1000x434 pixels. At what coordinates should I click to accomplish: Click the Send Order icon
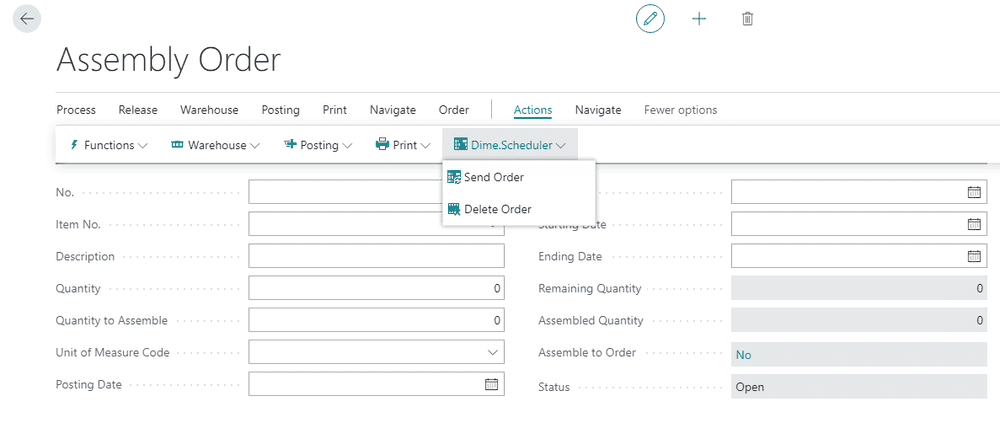pos(454,177)
